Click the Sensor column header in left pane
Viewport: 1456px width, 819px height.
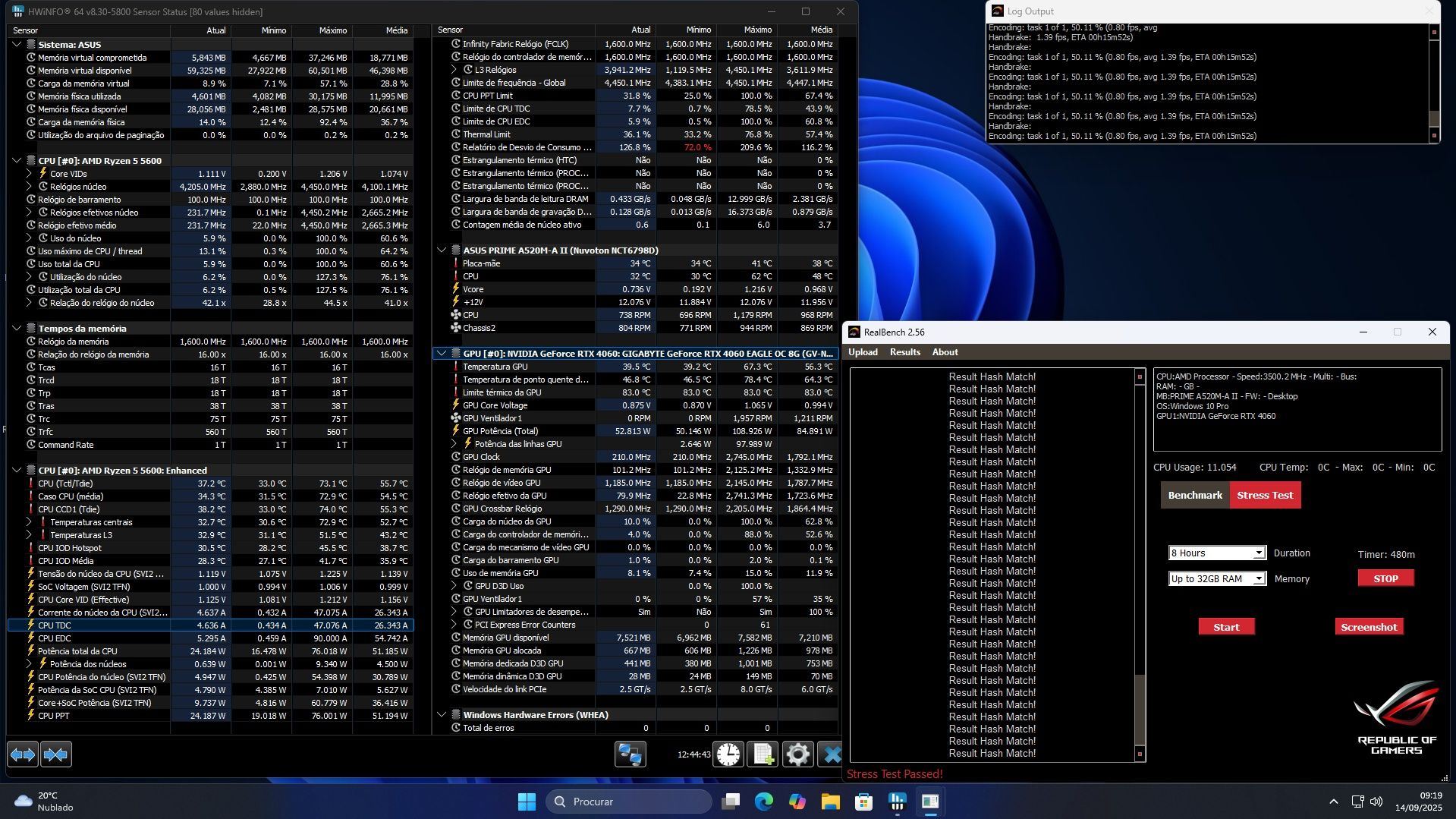(90, 30)
